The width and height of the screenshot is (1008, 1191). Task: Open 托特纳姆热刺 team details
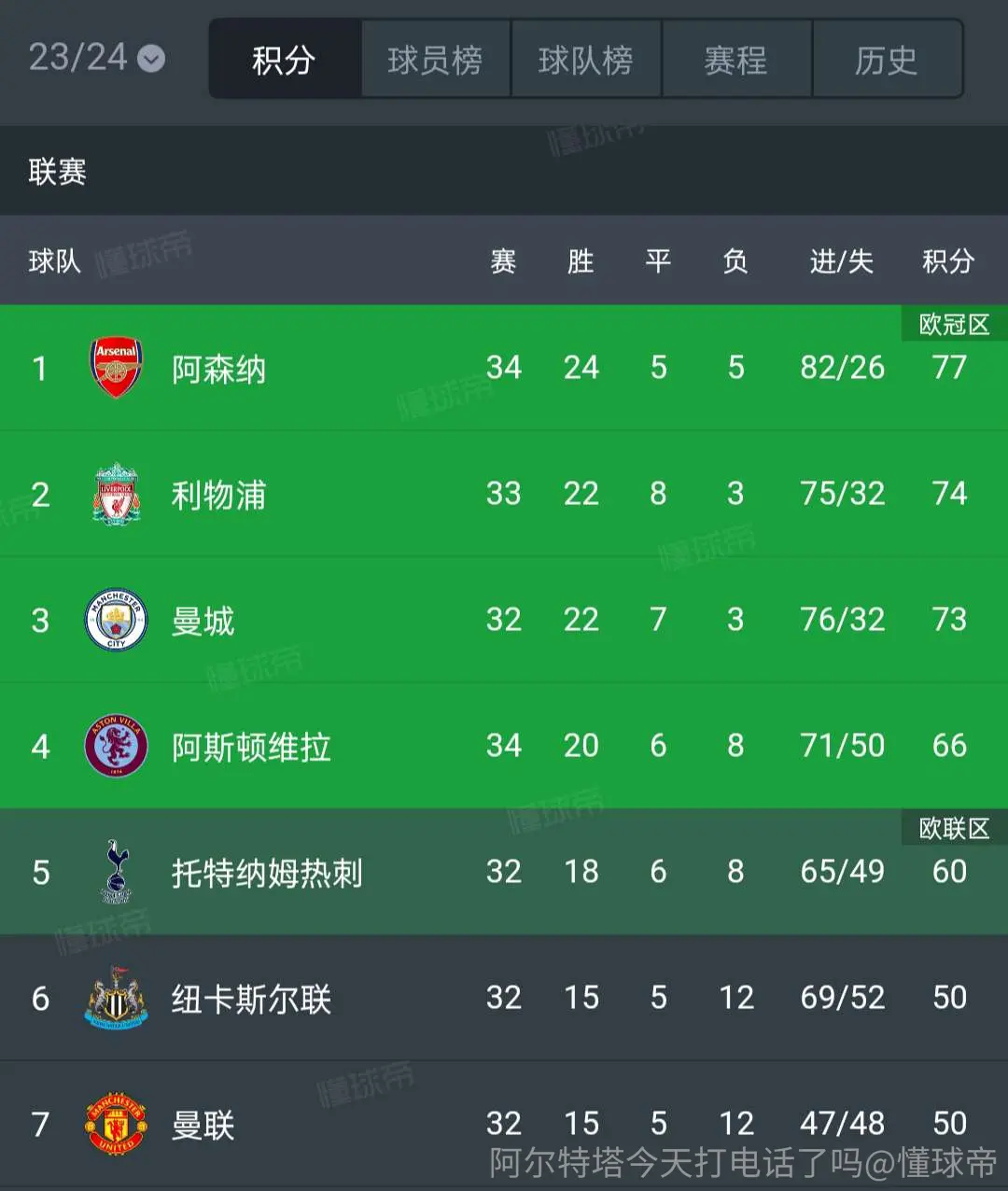(267, 873)
